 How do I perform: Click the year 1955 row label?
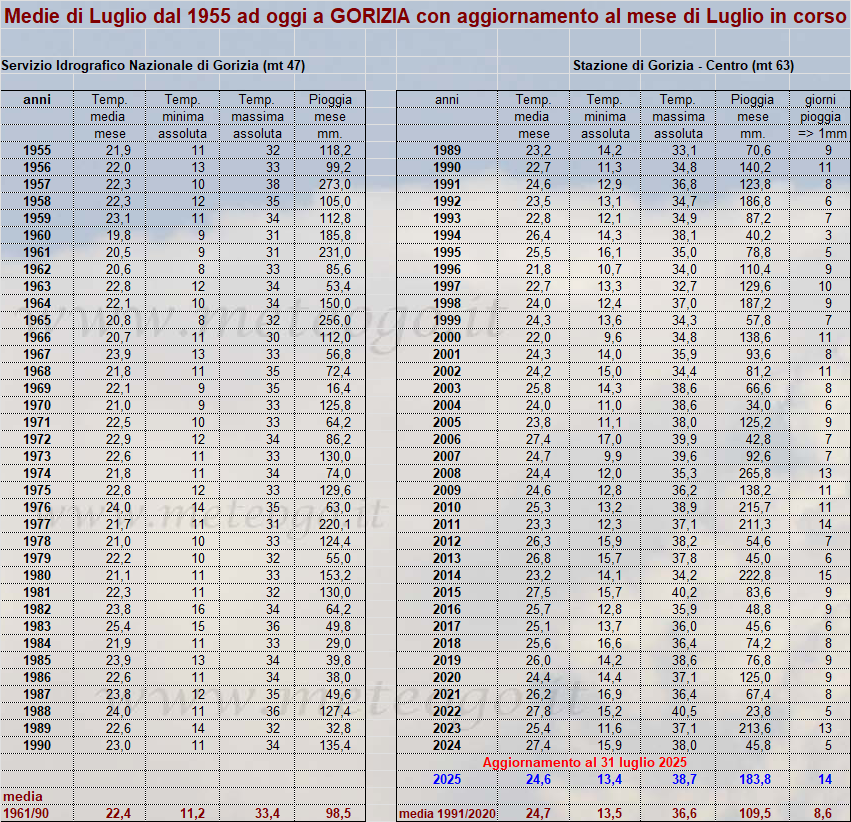37,150
